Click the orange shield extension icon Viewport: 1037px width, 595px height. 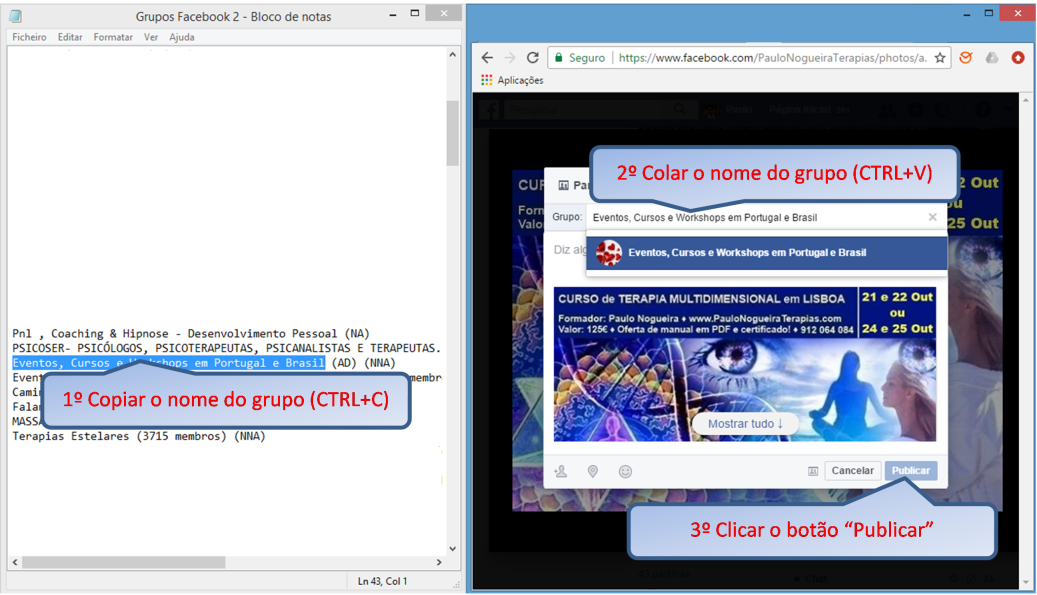click(x=966, y=58)
